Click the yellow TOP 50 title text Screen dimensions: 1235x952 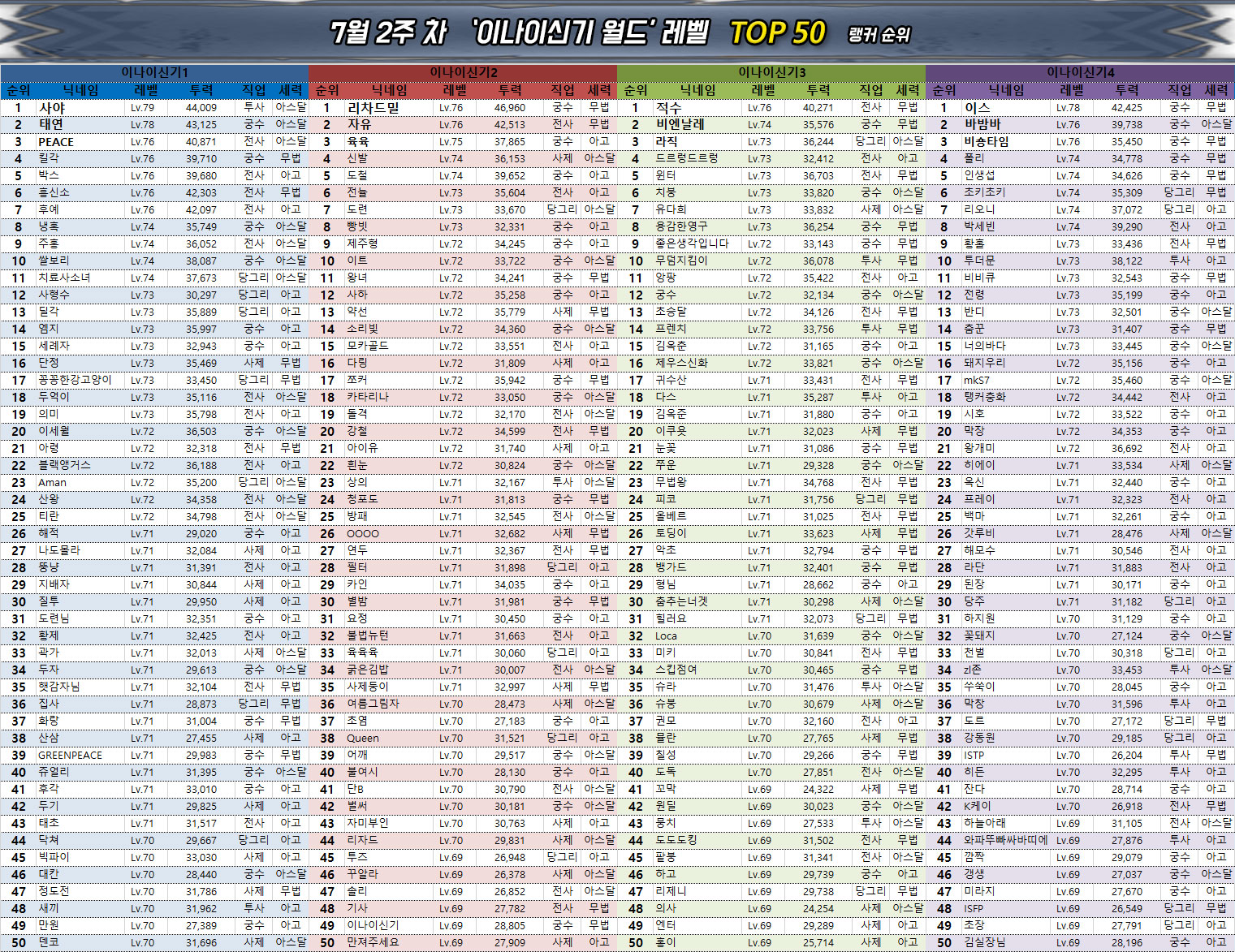point(777,33)
